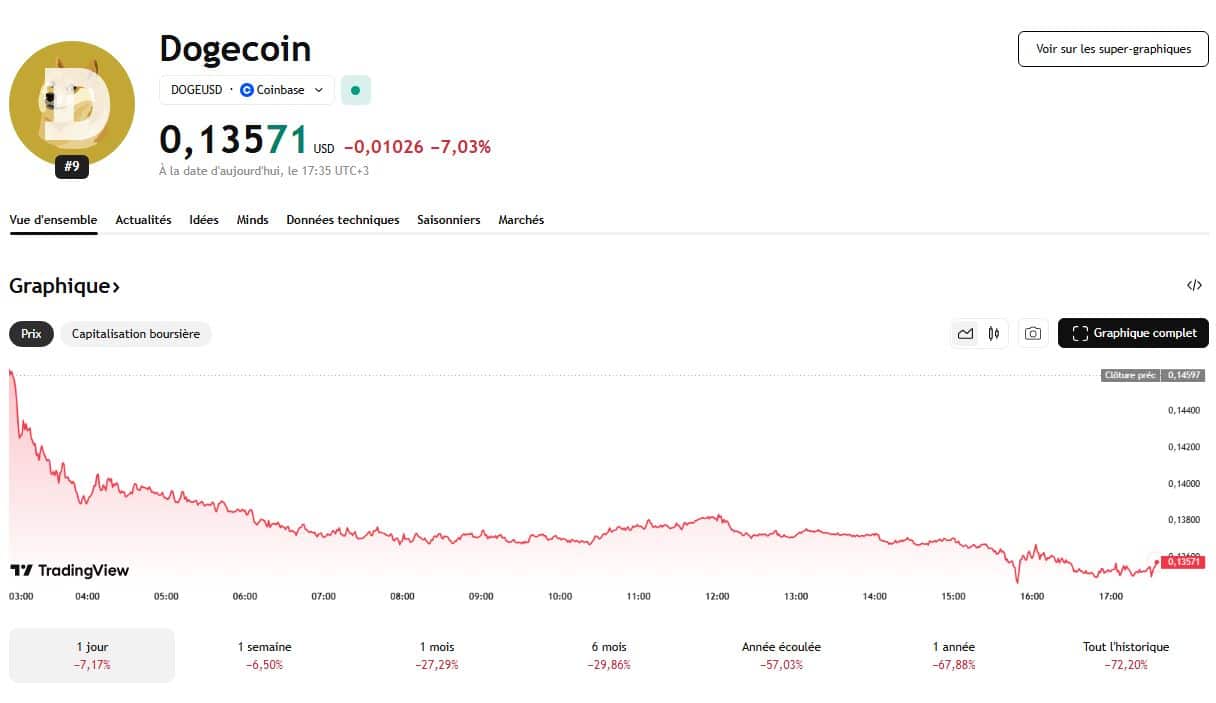Image resolution: width=1216 pixels, height=703 pixels.
Task: Open Graphique complet full chart
Action: pos(1132,333)
